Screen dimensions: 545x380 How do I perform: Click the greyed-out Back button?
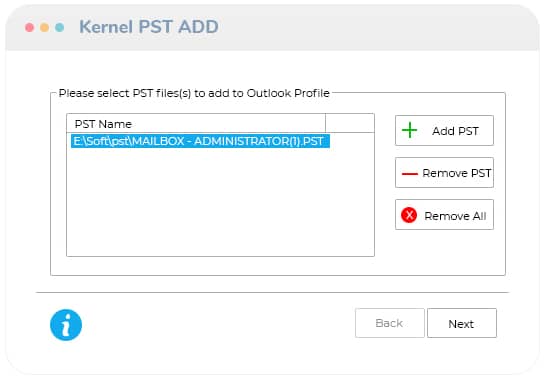tap(390, 323)
